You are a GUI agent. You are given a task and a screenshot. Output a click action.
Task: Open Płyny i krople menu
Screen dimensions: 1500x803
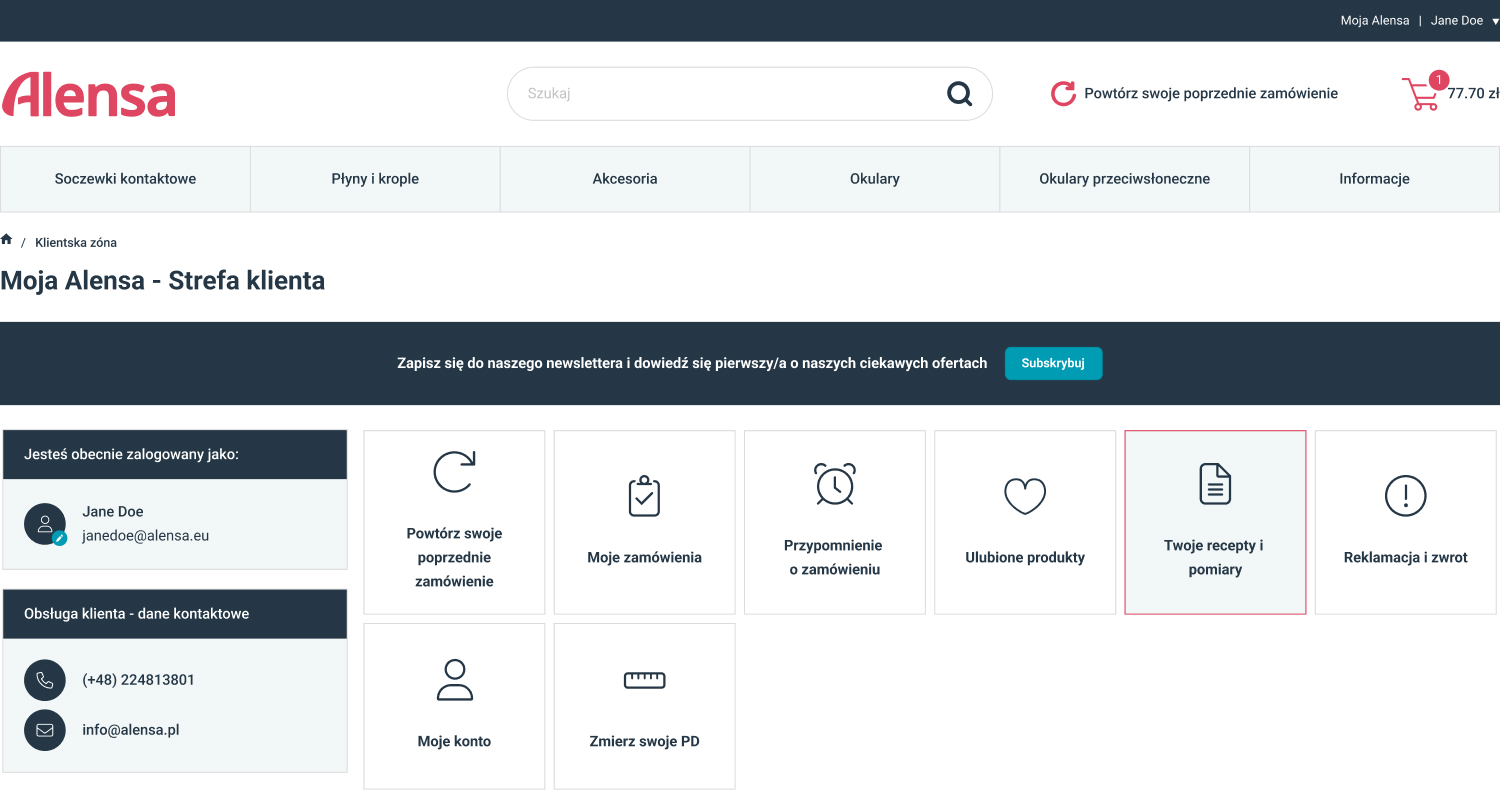click(375, 179)
